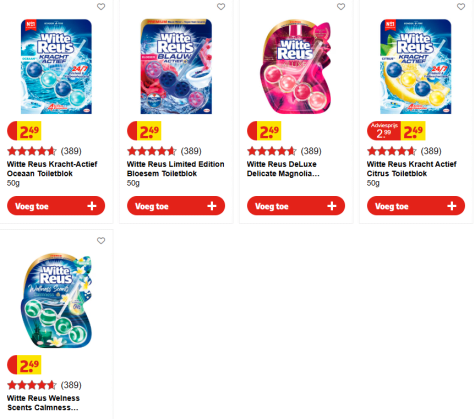Screen dimensions: 475x419
Task: Open star rating reviews for Citrus Toiletblok
Action: 404,151
